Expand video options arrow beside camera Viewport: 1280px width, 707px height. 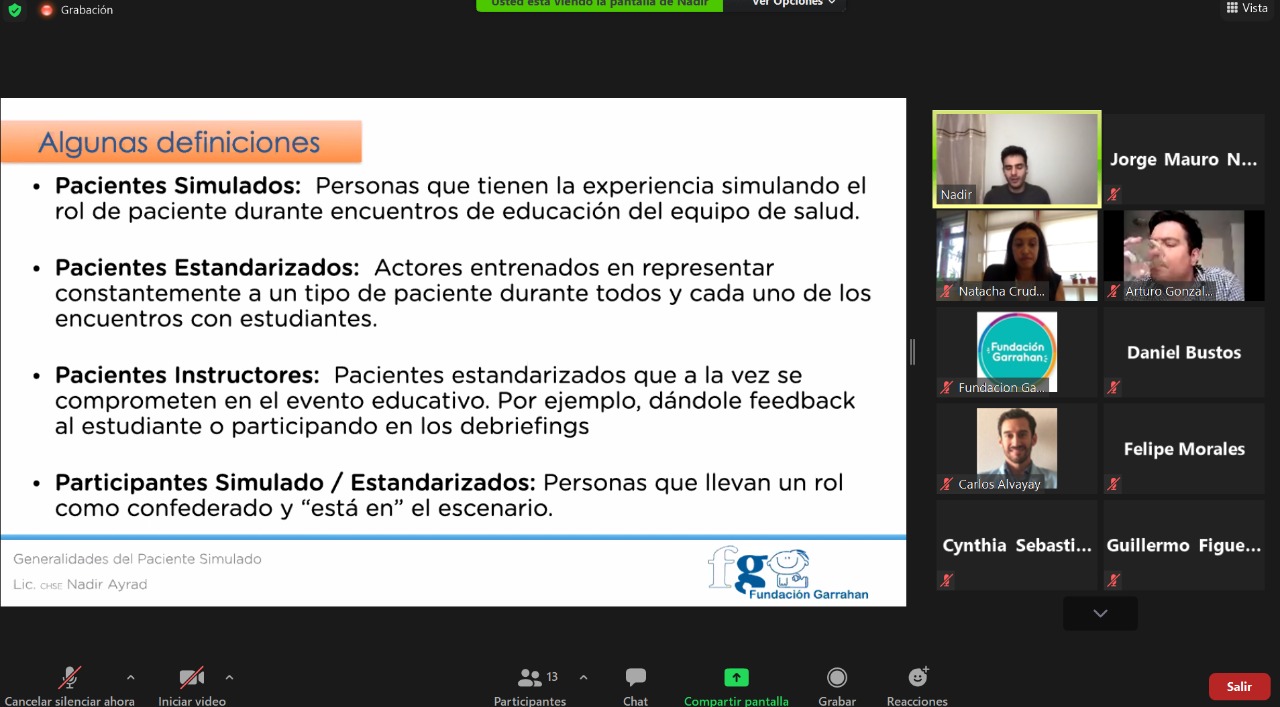point(229,677)
